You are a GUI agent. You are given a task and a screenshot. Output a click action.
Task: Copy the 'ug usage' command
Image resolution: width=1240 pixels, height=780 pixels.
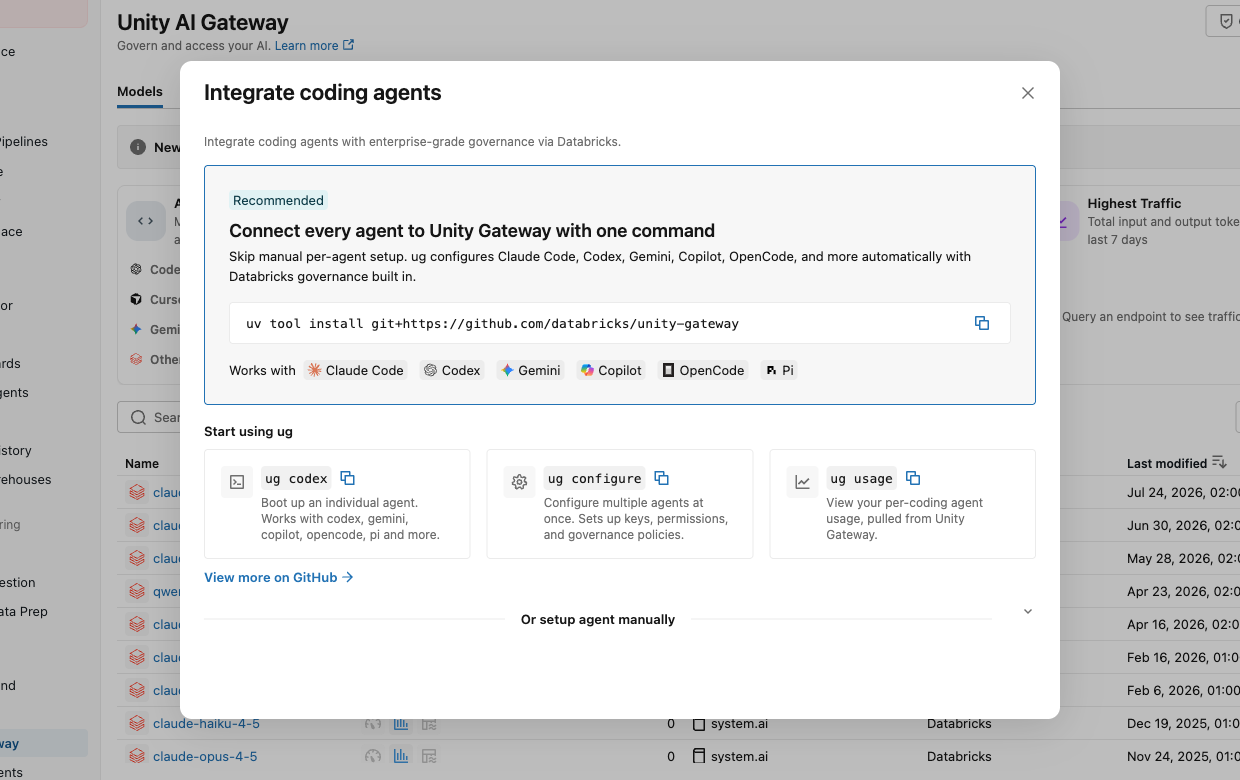(x=912, y=478)
